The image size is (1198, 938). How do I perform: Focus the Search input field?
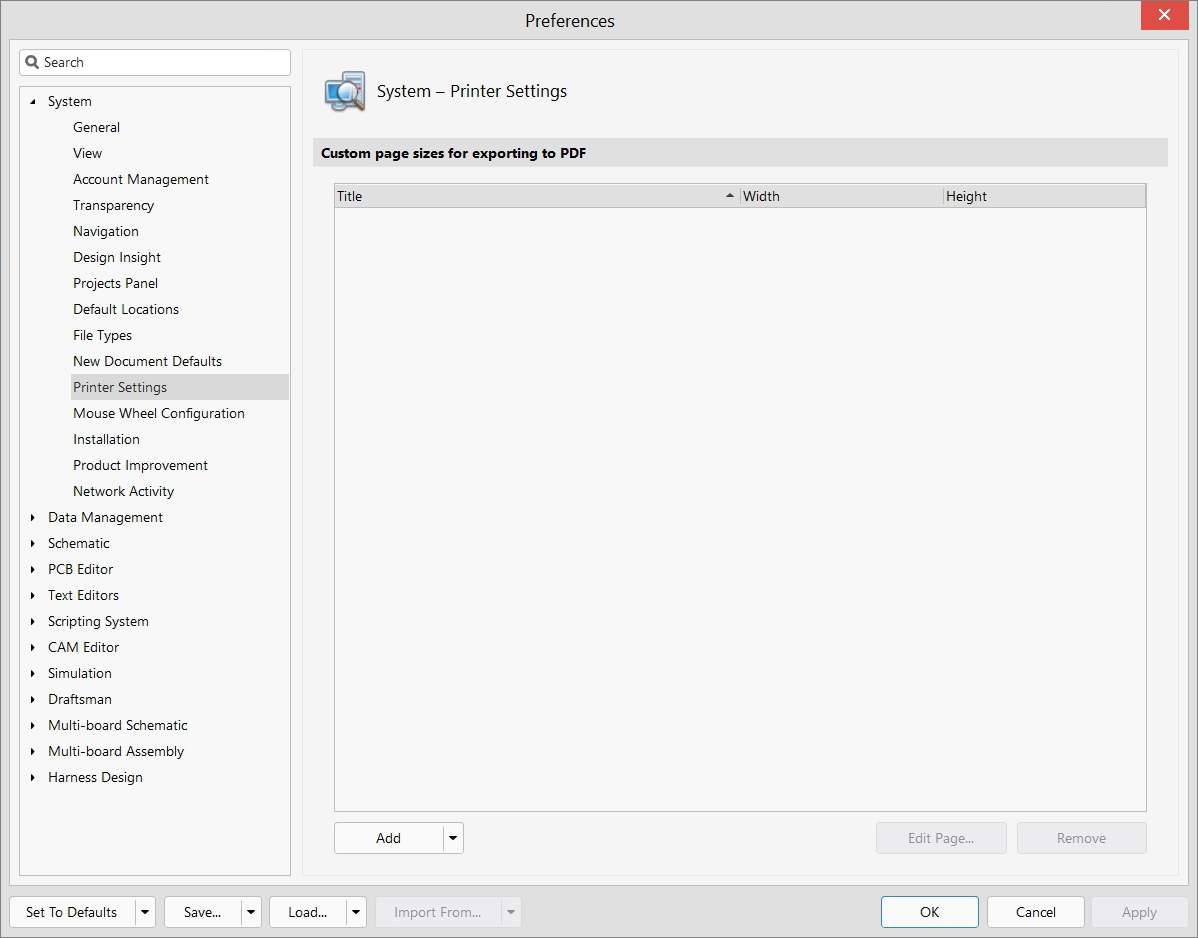pos(155,63)
